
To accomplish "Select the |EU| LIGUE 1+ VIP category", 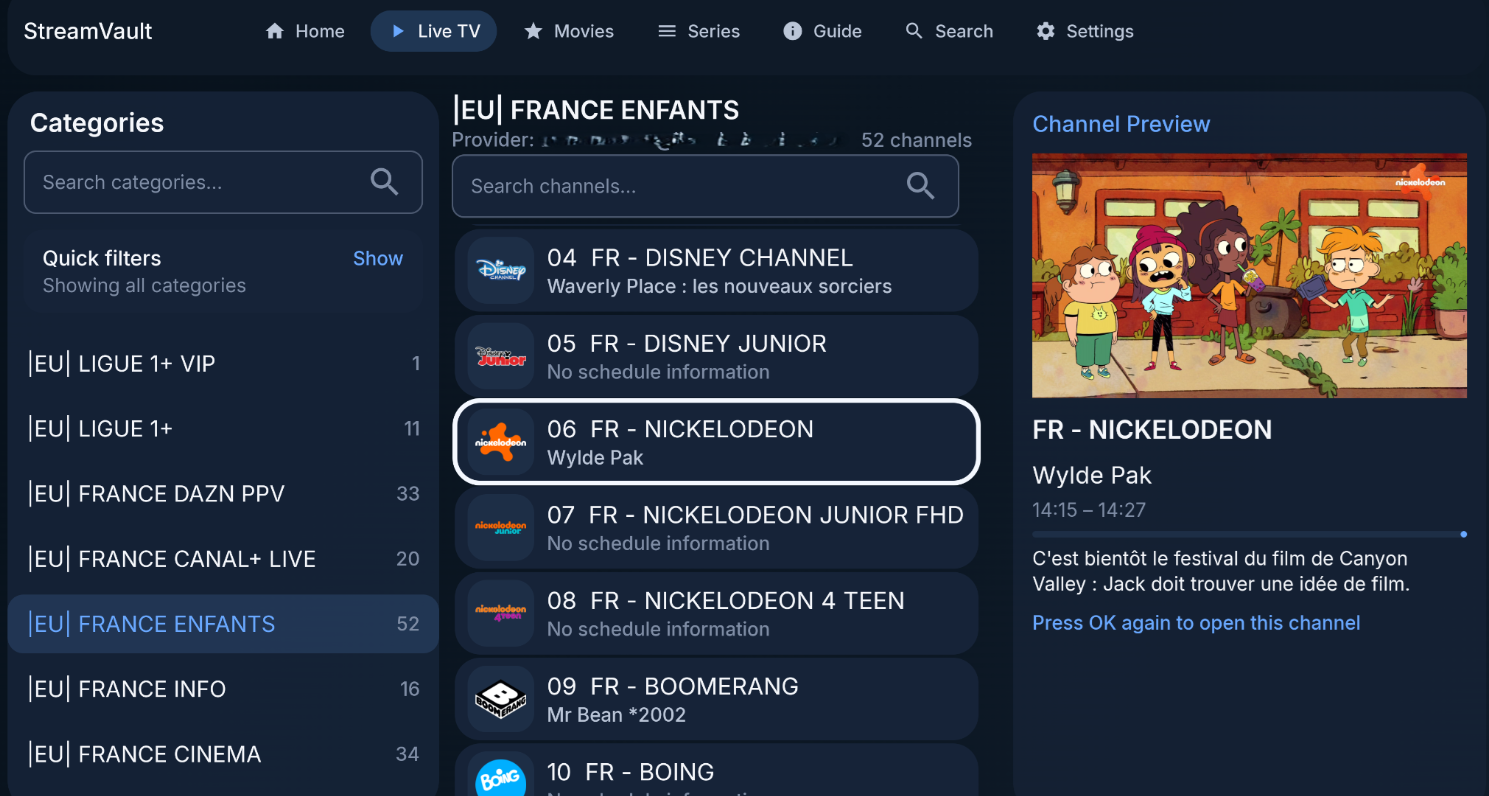I will tap(223, 364).
